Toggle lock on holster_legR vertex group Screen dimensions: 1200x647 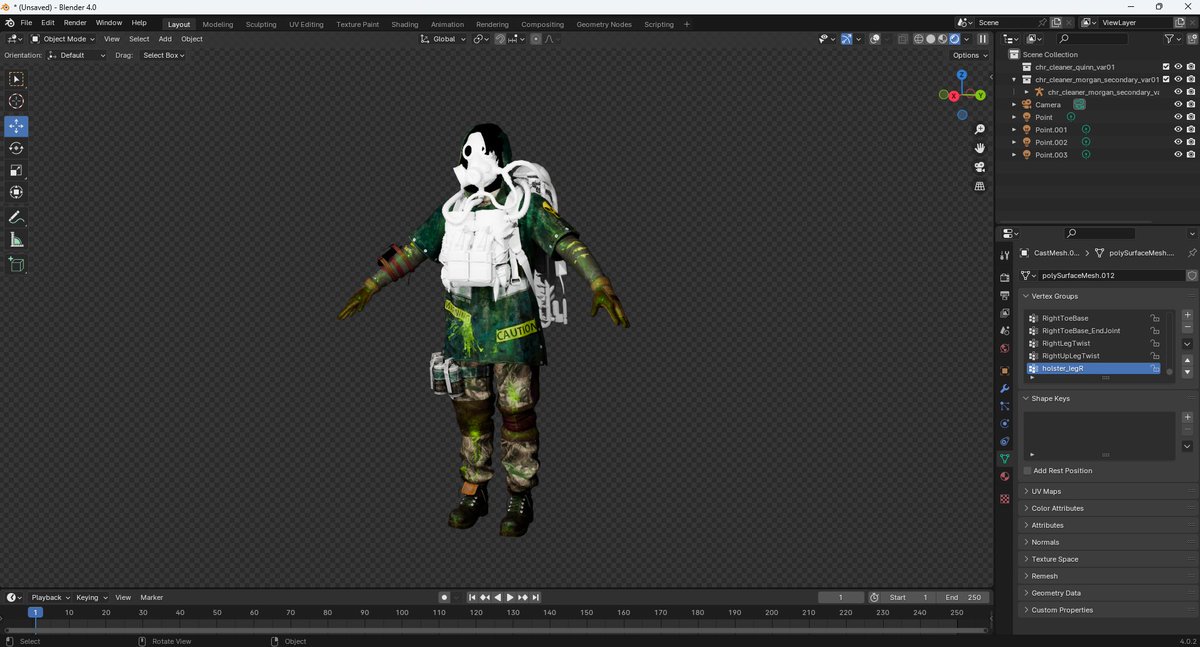click(x=1155, y=369)
